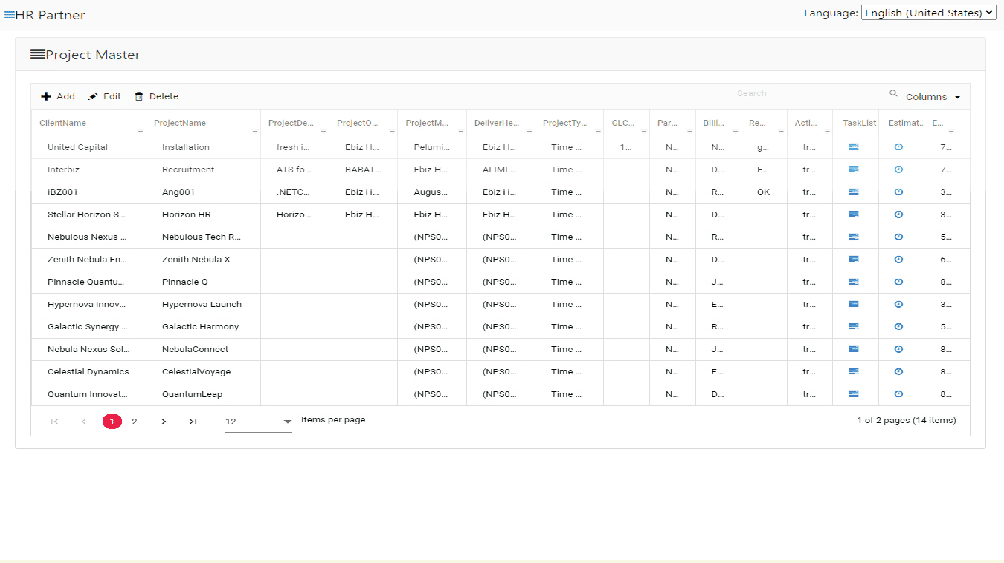1004x563 pixels.
Task: Go to page 2
Action: [x=134, y=421]
